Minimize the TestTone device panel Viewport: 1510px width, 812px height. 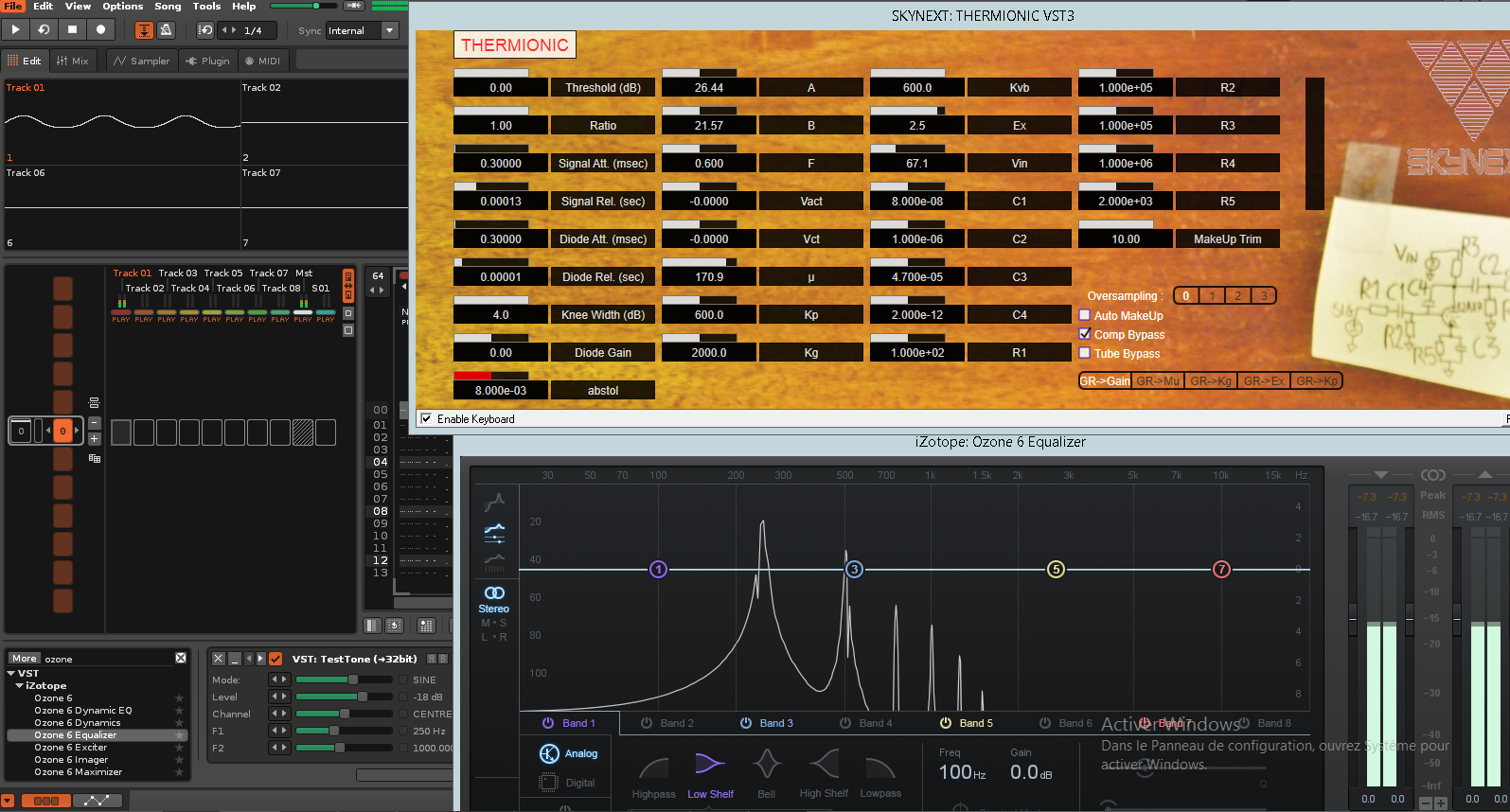click(x=234, y=658)
